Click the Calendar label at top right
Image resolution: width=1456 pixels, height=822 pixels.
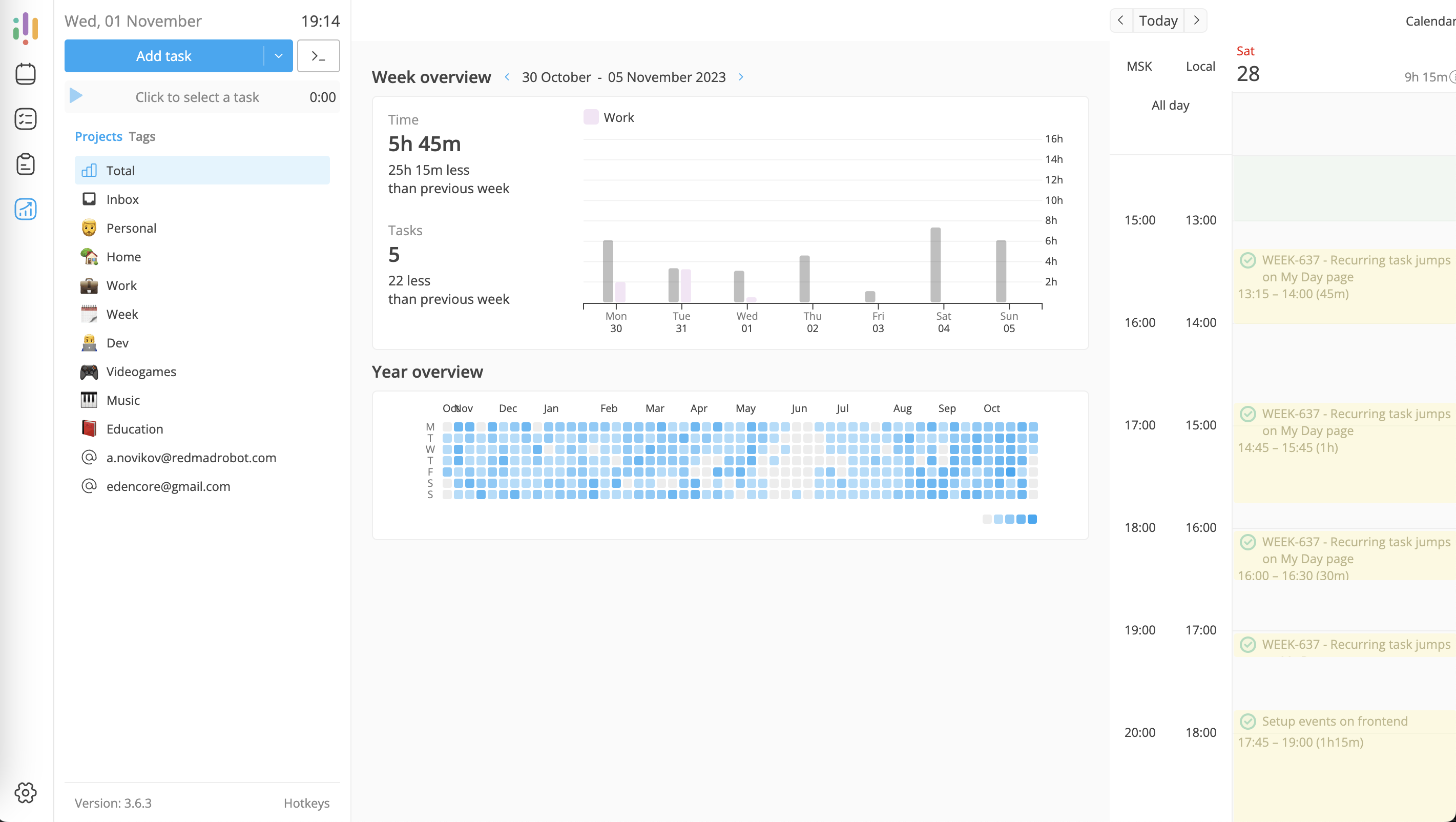[x=1430, y=21]
